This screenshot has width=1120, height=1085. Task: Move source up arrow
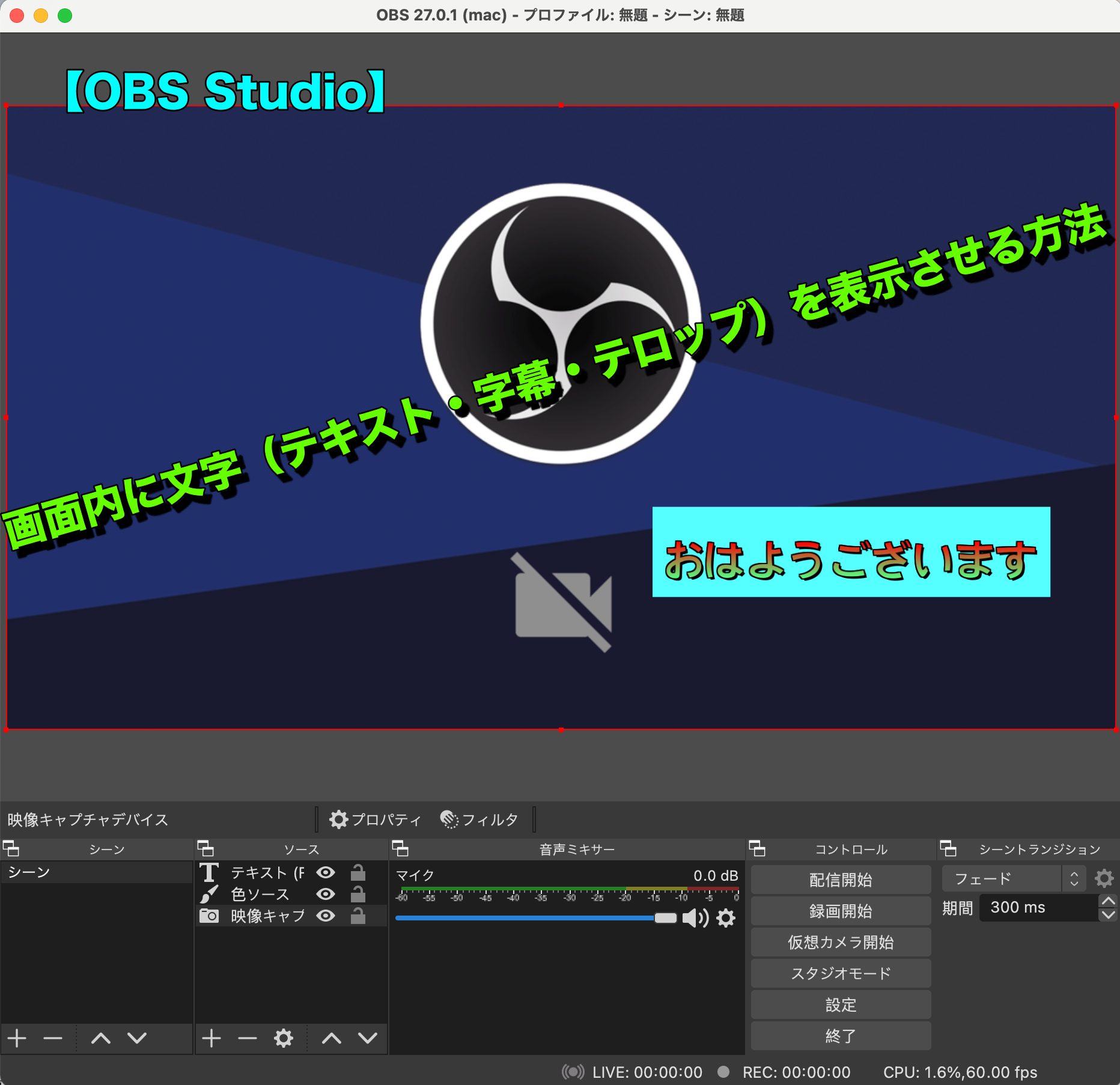click(x=332, y=1038)
